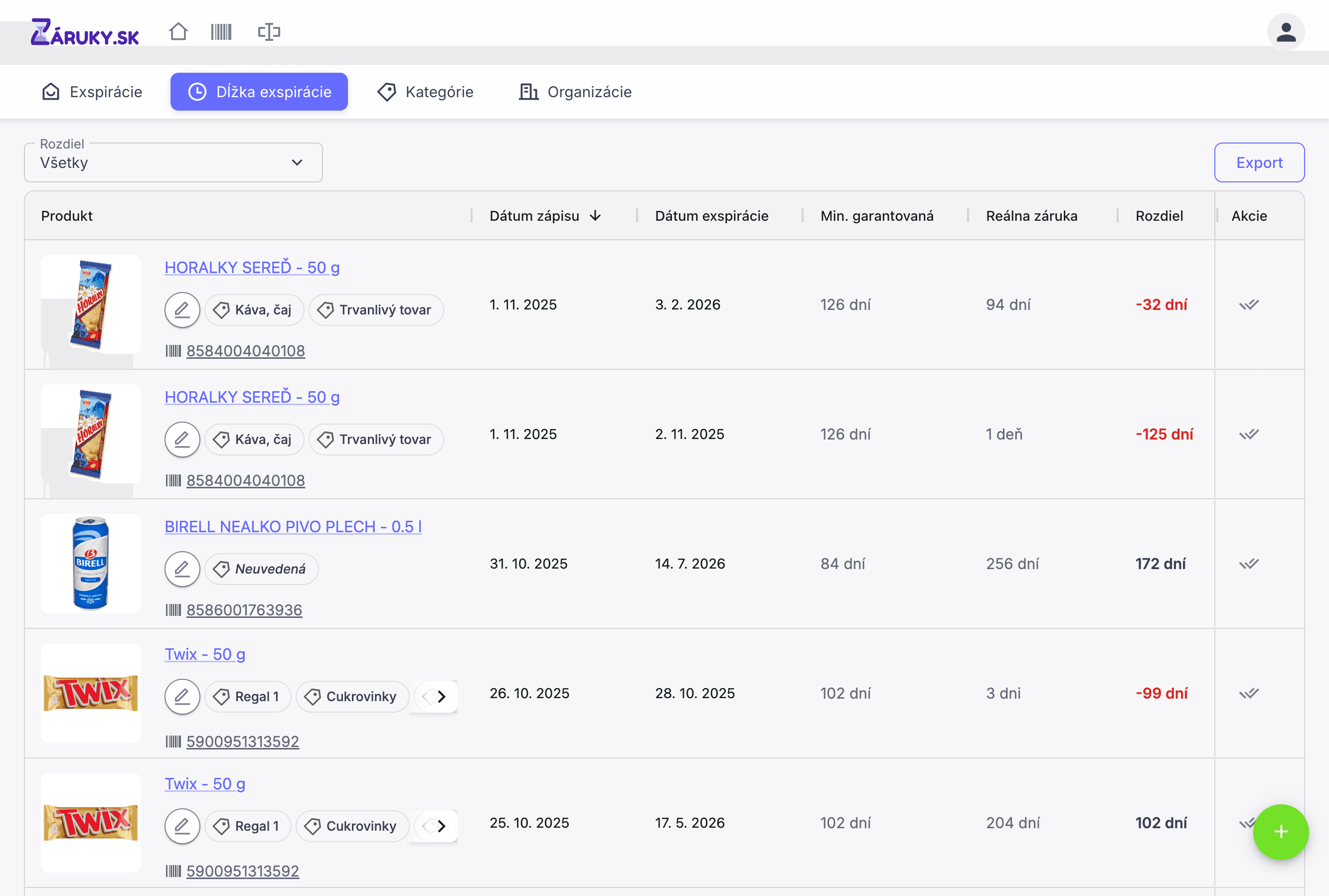Click edit pencil for Birell Nealko Pivo
The height and width of the screenshot is (896, 1329).
click(182, 569)
